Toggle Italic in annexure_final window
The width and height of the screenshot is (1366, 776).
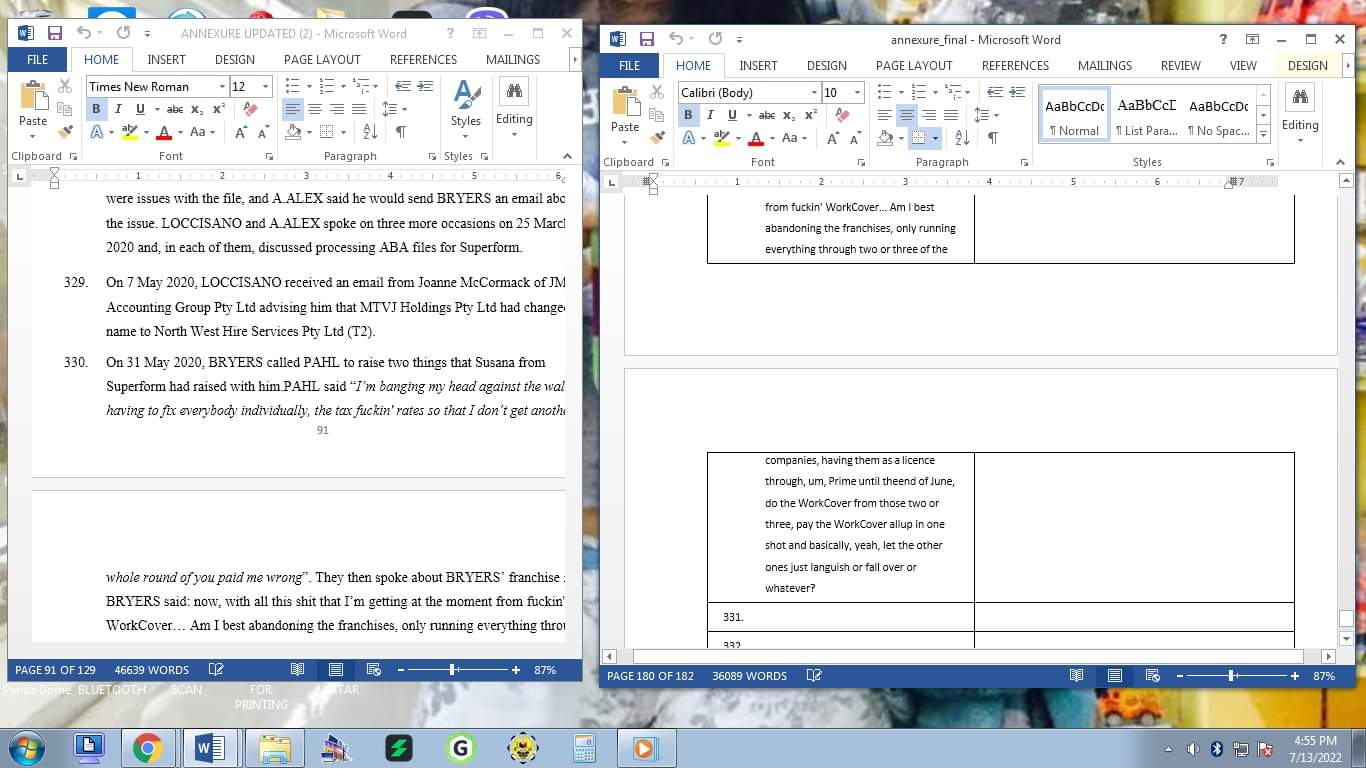710,115
